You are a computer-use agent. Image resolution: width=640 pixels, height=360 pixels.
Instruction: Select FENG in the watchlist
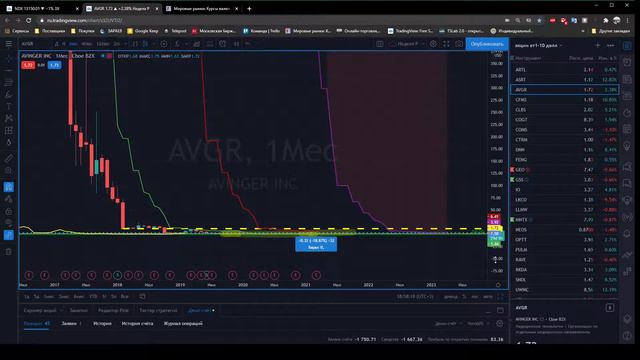[x=565, y=160]
